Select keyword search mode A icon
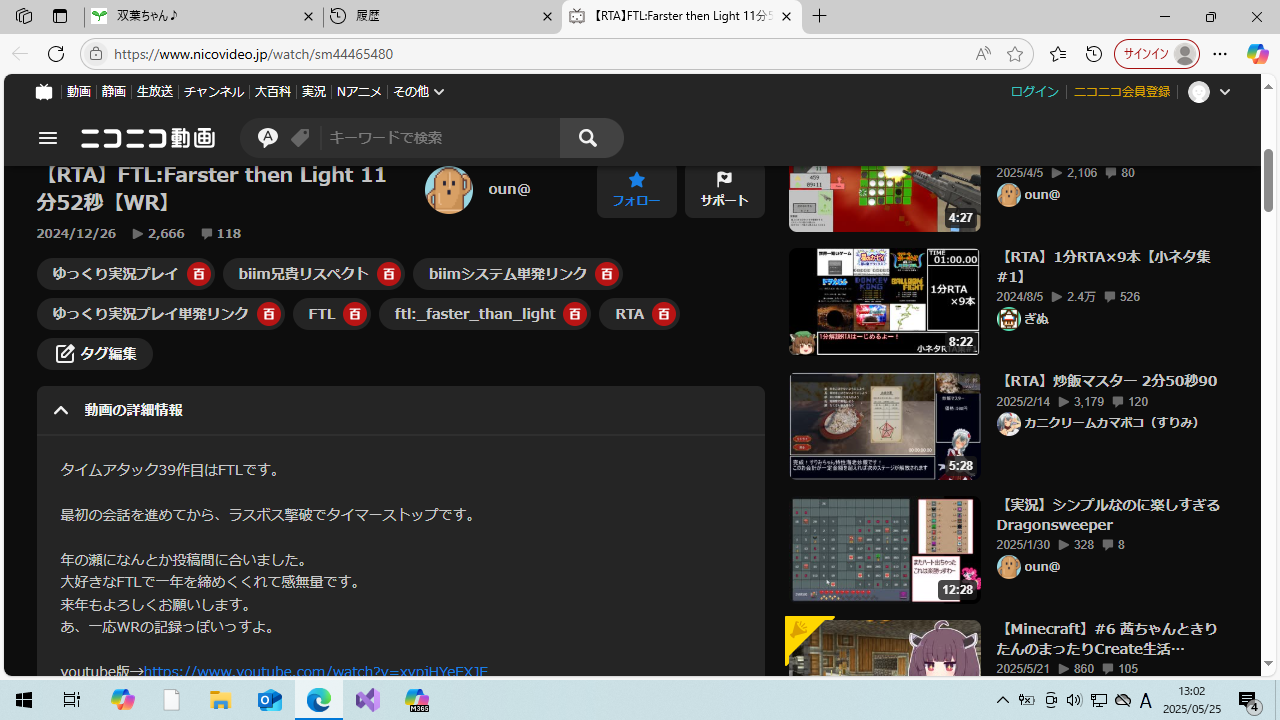Screen dimensions: 1280x720 pyautogui.click(x=268, y=137)
